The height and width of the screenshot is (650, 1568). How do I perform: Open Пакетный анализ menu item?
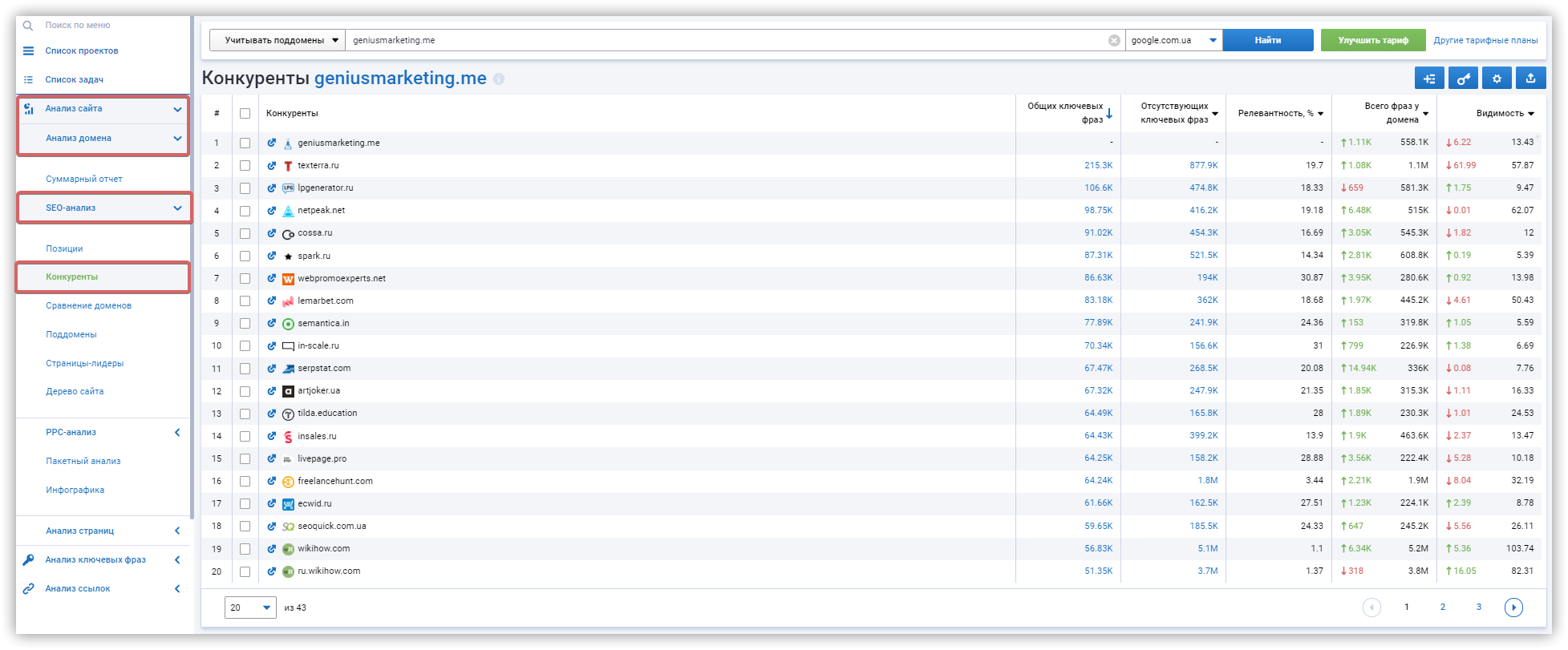tap(83, 461)
